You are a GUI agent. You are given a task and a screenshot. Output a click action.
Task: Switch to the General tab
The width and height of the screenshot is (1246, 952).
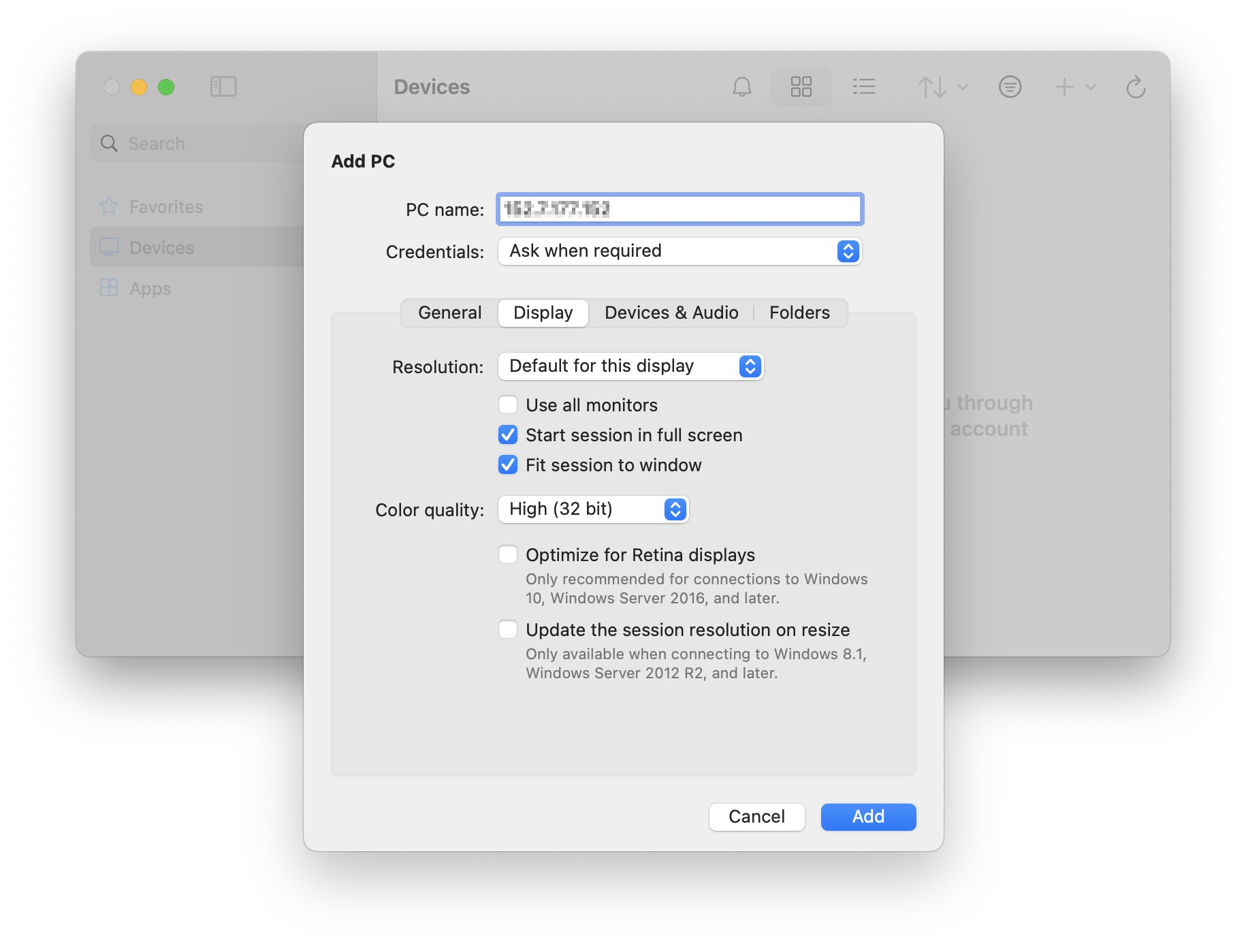(x=449, y=313)
